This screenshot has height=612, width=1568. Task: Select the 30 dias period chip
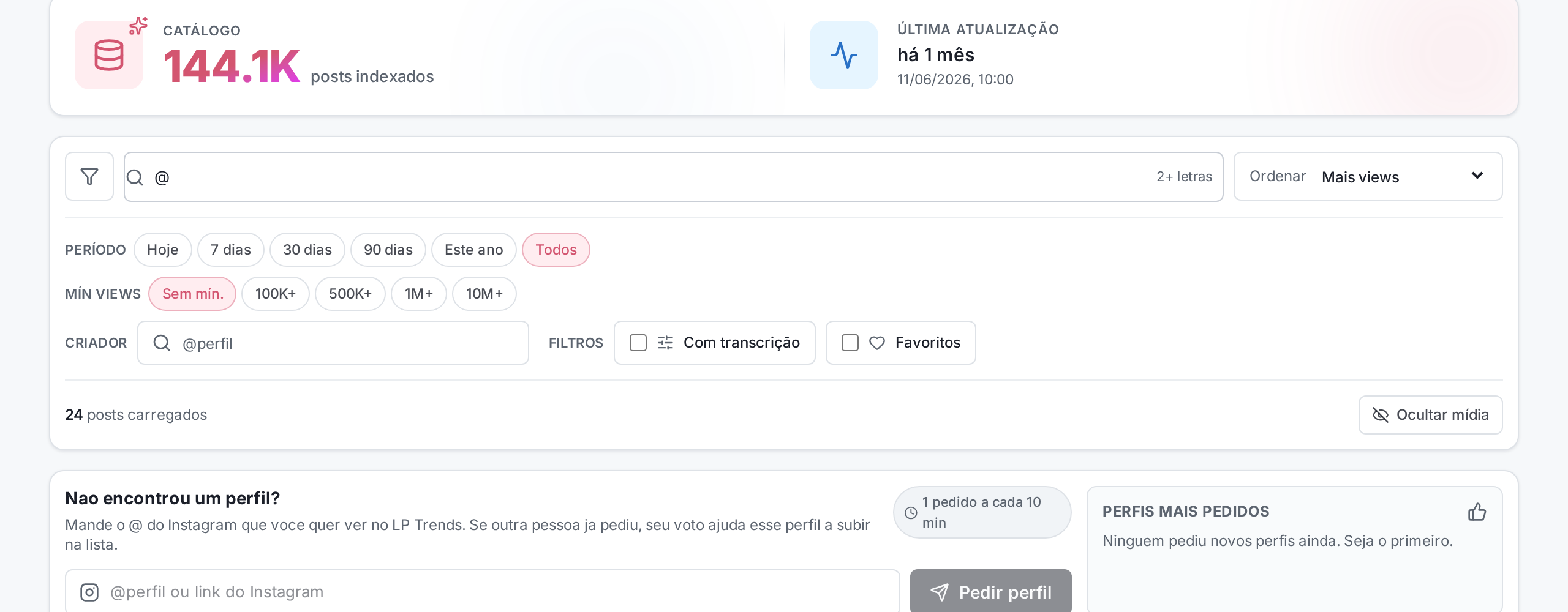(x=307, y=250)
